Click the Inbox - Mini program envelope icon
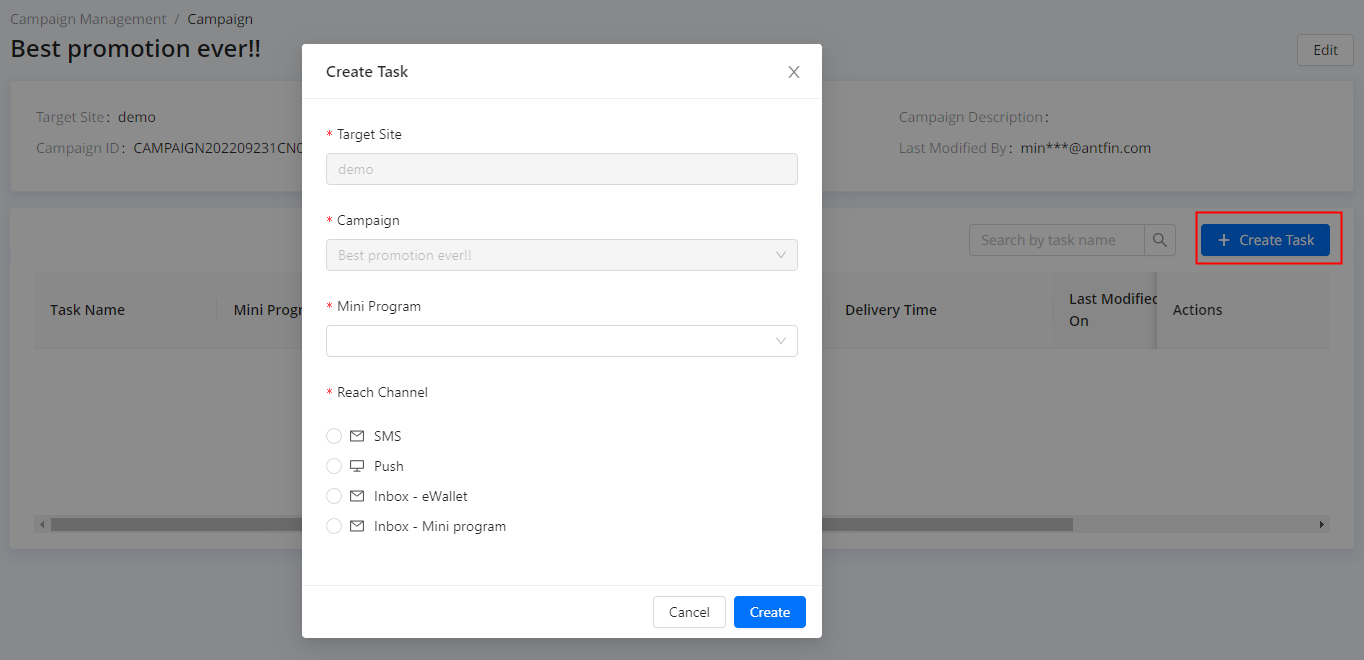Viewport: 1364px width, 660px height. [x=357, y=526]
